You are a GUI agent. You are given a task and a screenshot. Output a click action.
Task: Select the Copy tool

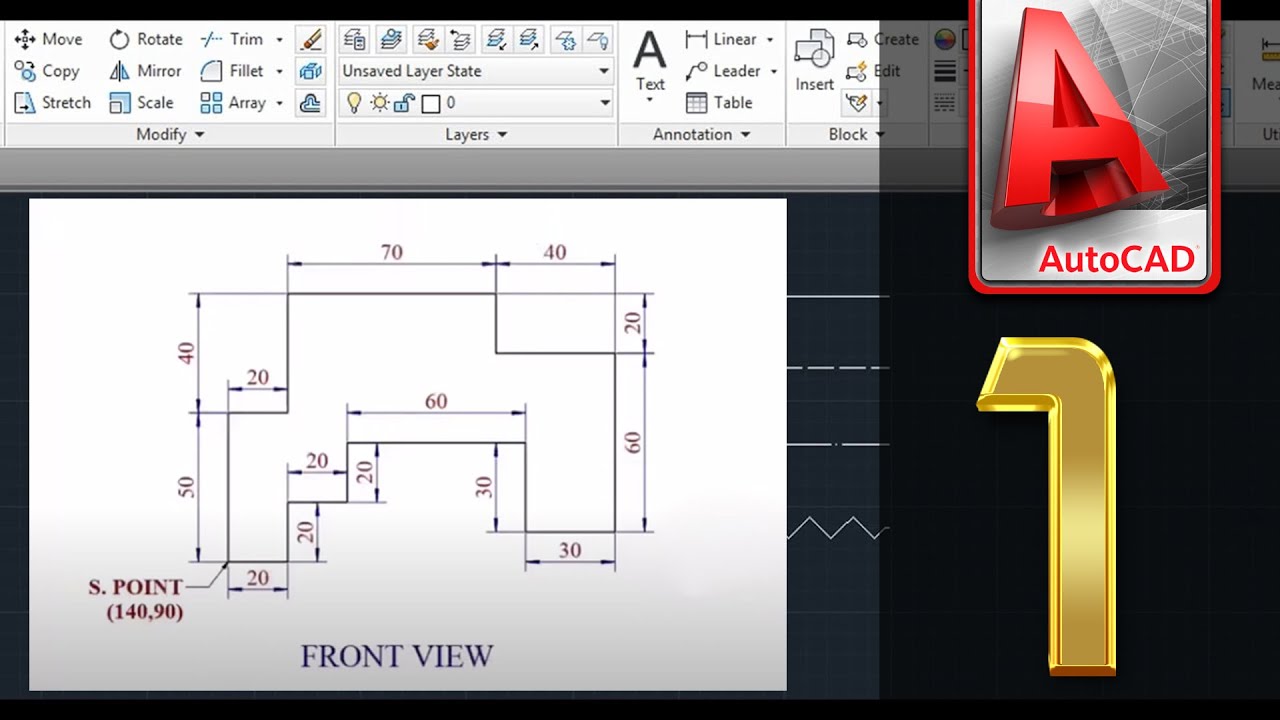(47, 71)
